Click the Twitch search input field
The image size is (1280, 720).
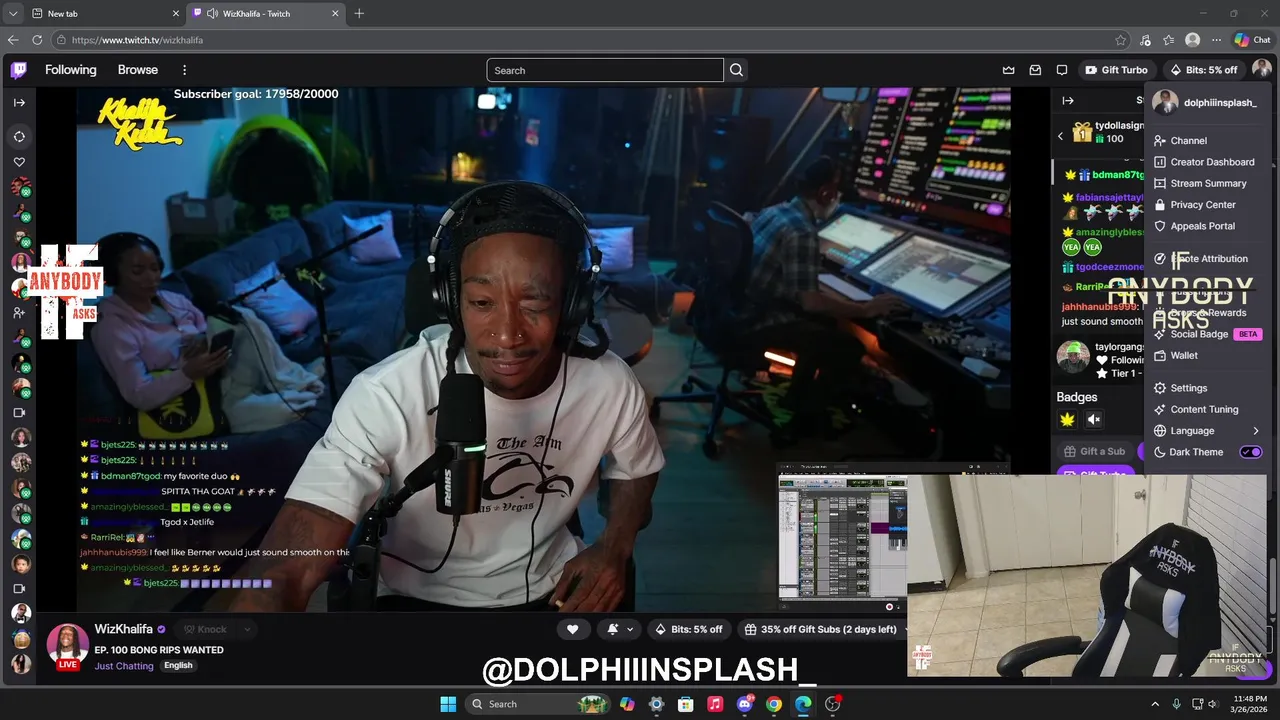(x=605, y=70)
